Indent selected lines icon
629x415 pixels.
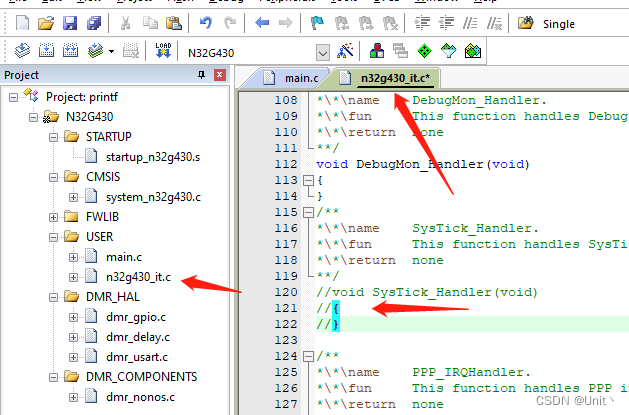[422, 23]
